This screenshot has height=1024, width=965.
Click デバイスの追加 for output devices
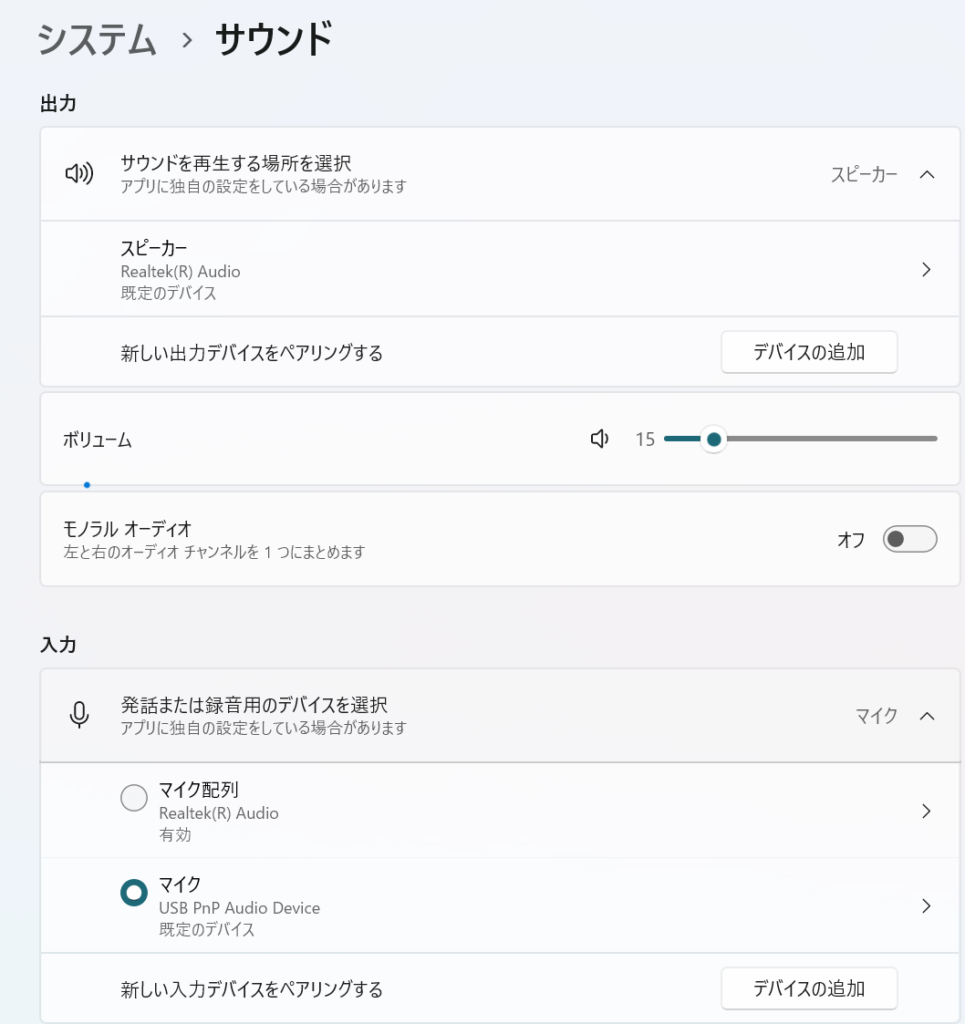808,352
